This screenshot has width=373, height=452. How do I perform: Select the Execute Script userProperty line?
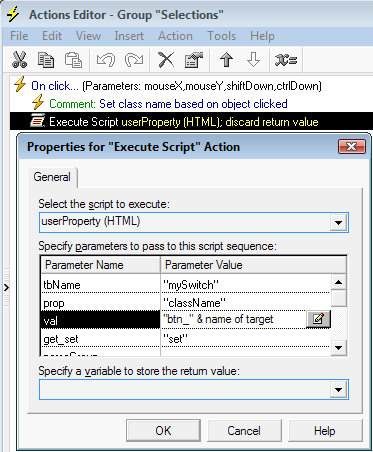(x=191, y=121)
